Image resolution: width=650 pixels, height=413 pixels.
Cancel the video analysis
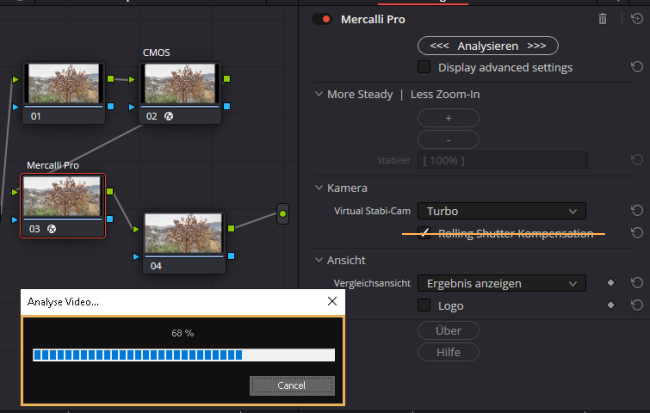(292, 386)
